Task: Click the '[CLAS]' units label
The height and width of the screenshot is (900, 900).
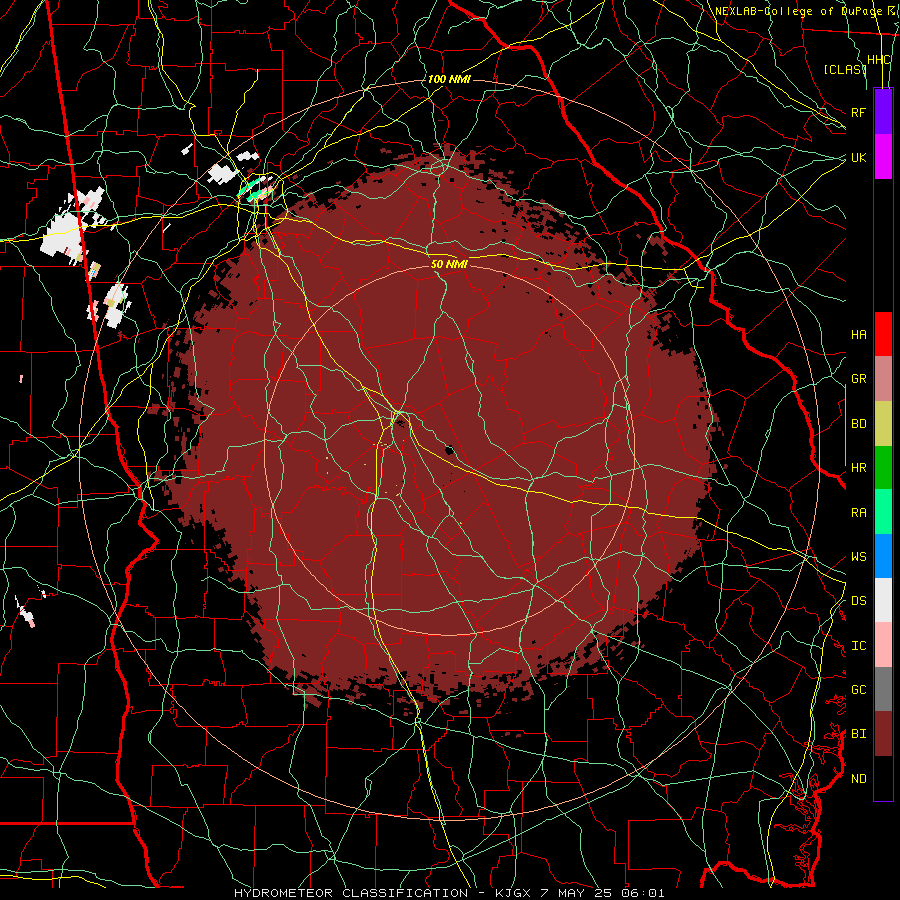Action: [x=844, y=69]
